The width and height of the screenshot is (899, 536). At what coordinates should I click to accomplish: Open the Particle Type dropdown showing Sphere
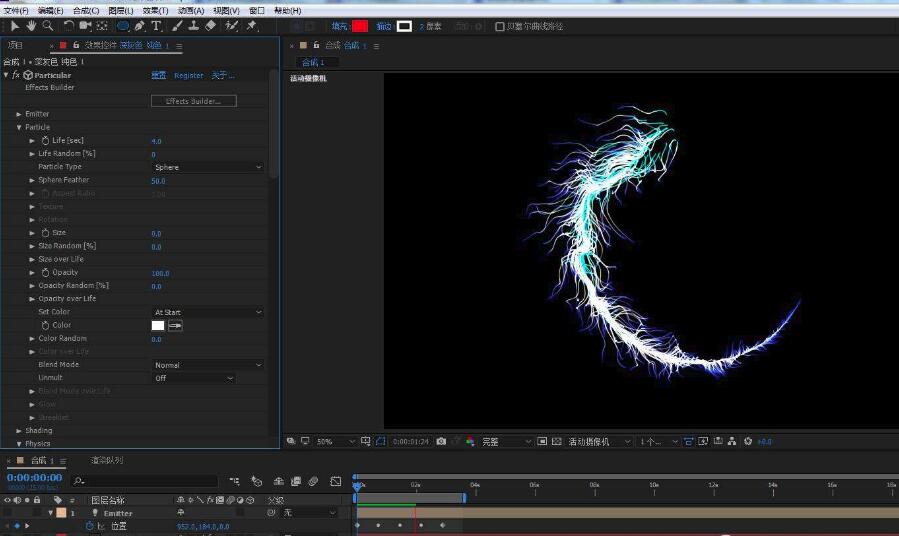coord(207,167)
